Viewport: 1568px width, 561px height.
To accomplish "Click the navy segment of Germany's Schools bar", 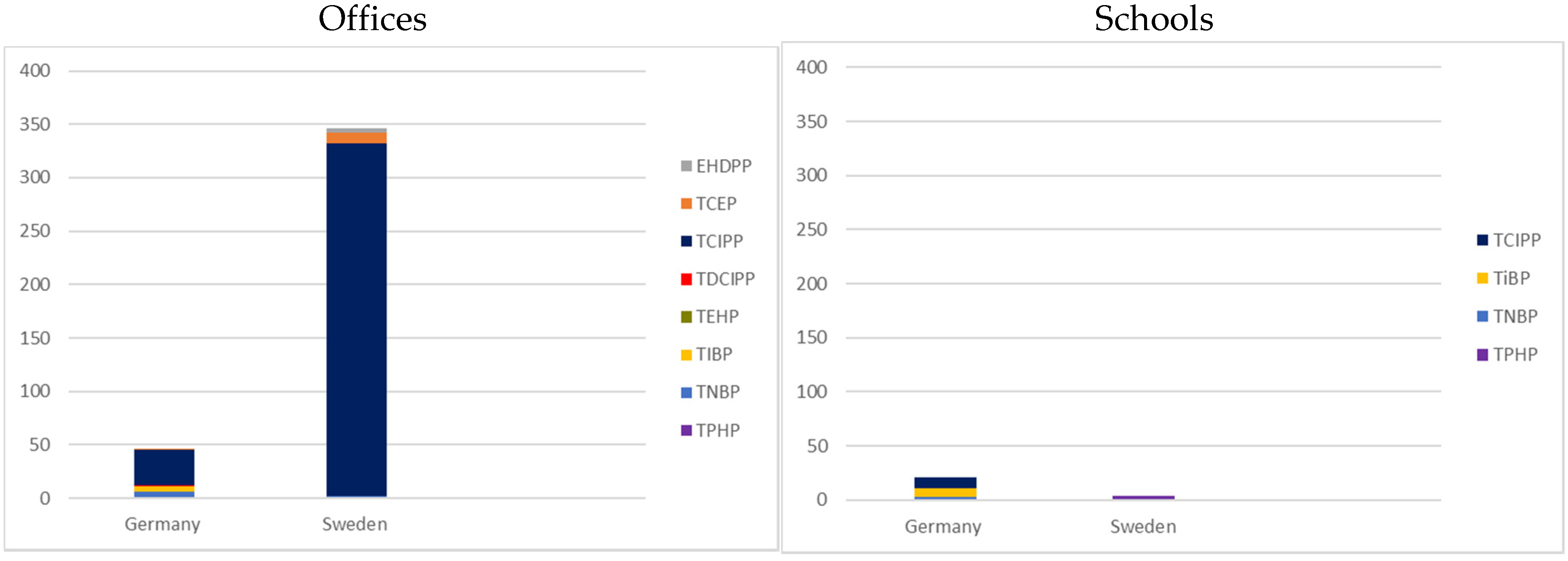I will 945,482.
